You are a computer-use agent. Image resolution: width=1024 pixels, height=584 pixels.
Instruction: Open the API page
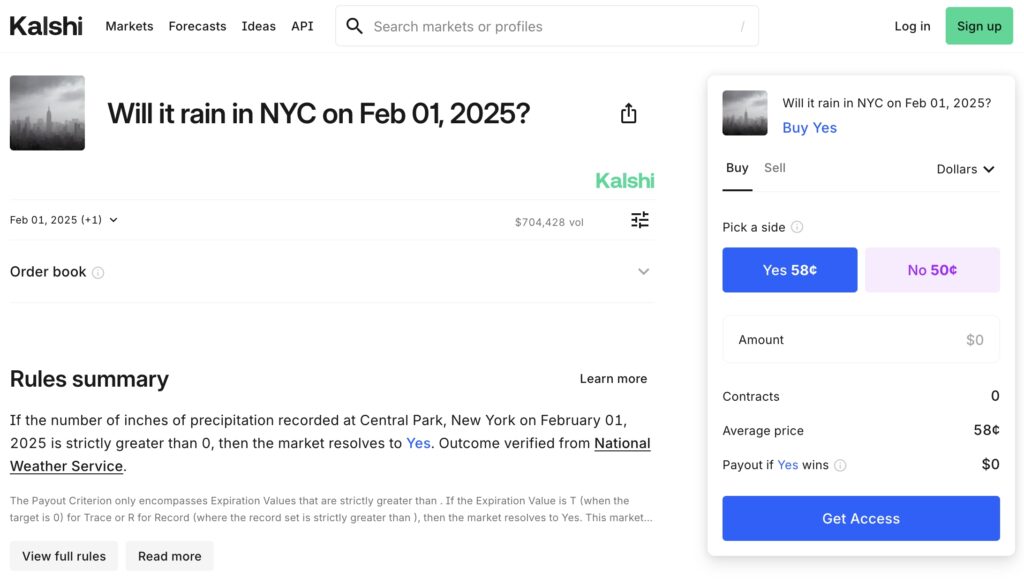(302, 26)
